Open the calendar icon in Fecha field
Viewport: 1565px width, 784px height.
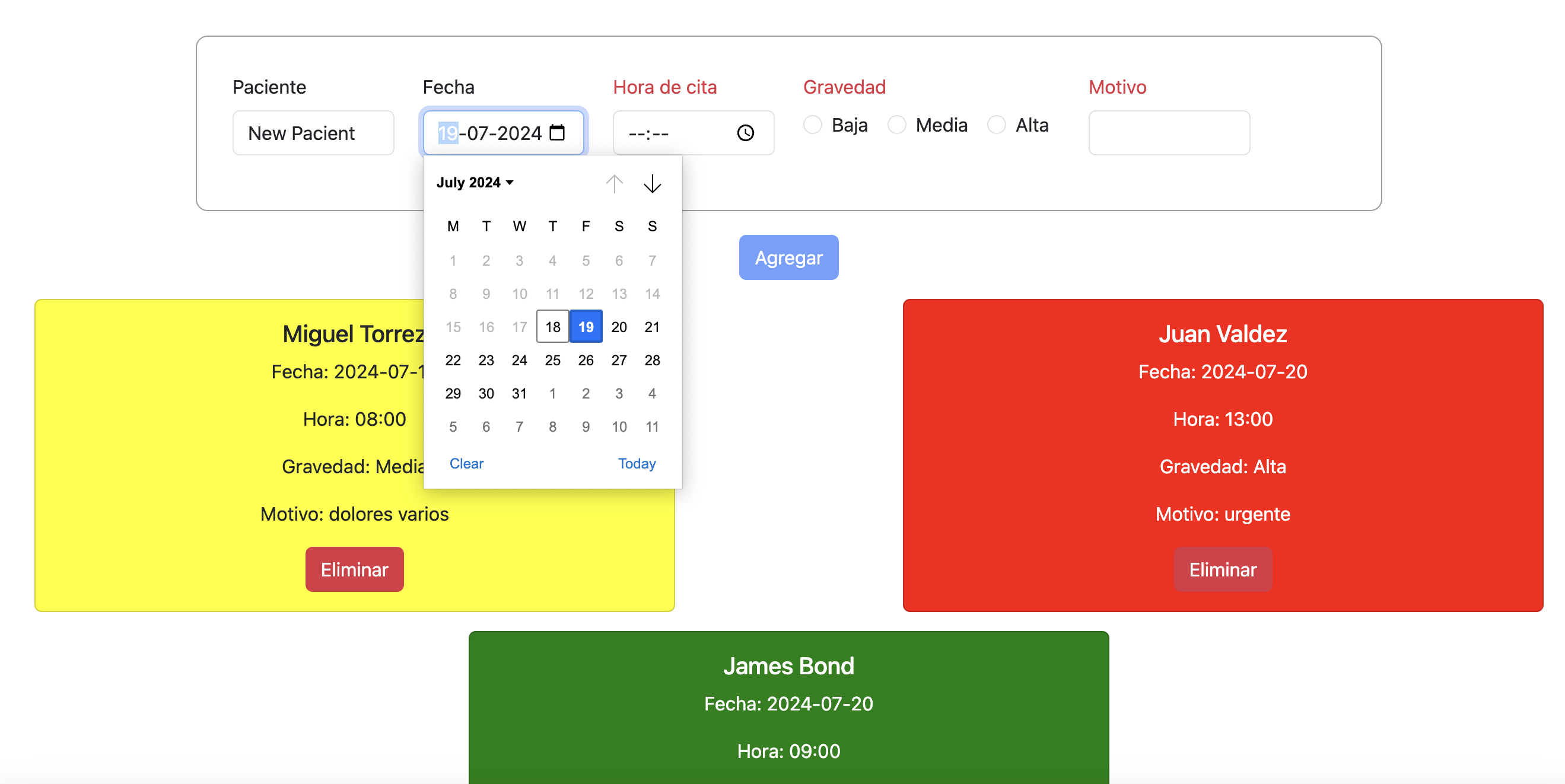[557, 132]
